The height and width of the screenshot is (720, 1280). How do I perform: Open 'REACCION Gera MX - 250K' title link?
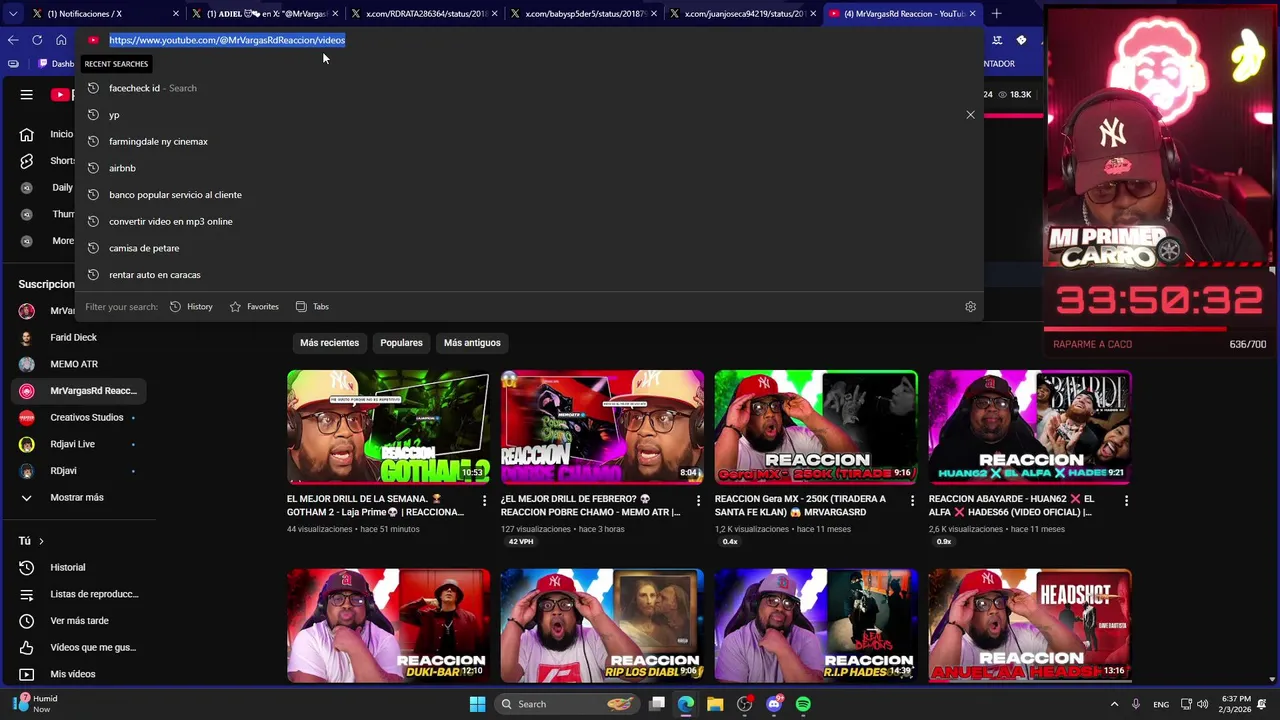click(x=800, y=505)
